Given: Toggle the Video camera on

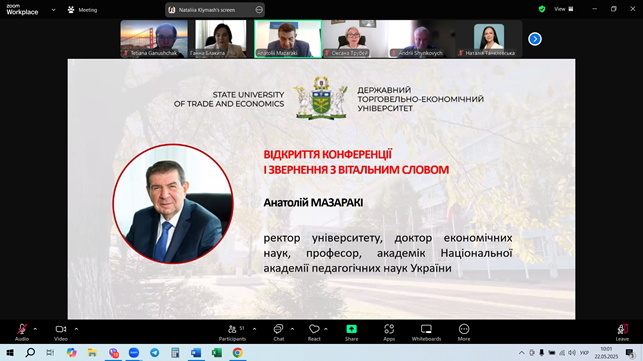Looking at the screenshot, I should (61, 332).
